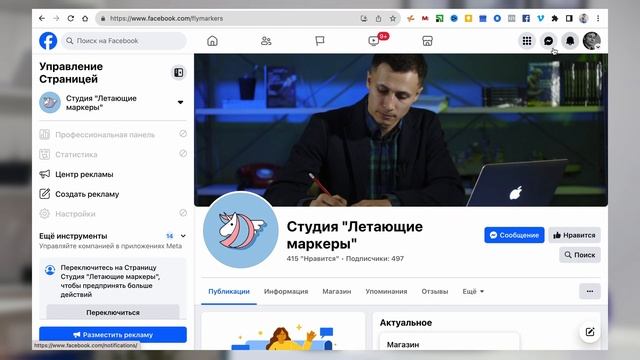The width and height of the screenshot is (640, 360).
Task: Click the Поиск на Facebook search field
Action: click(x=124, y=41)
